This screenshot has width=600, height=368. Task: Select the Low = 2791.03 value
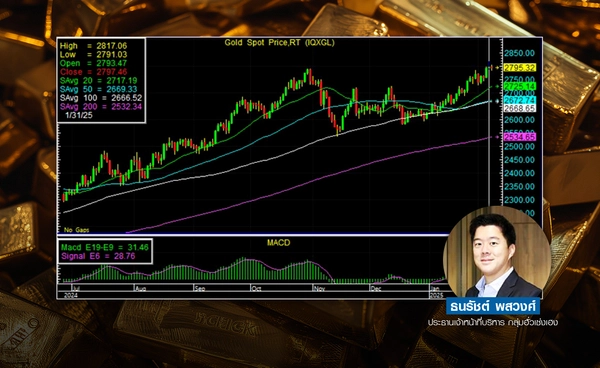tap(93, 55)
